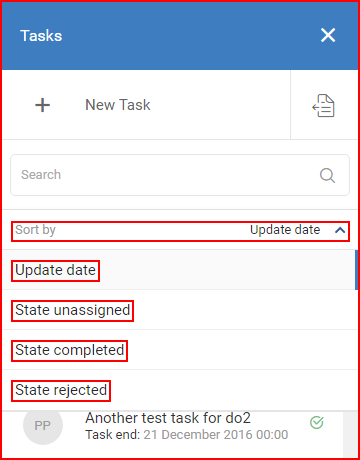The width and height of the screenshot is (360, 460).
Task: Open task Another test task for do2
Action: point(168,418)
